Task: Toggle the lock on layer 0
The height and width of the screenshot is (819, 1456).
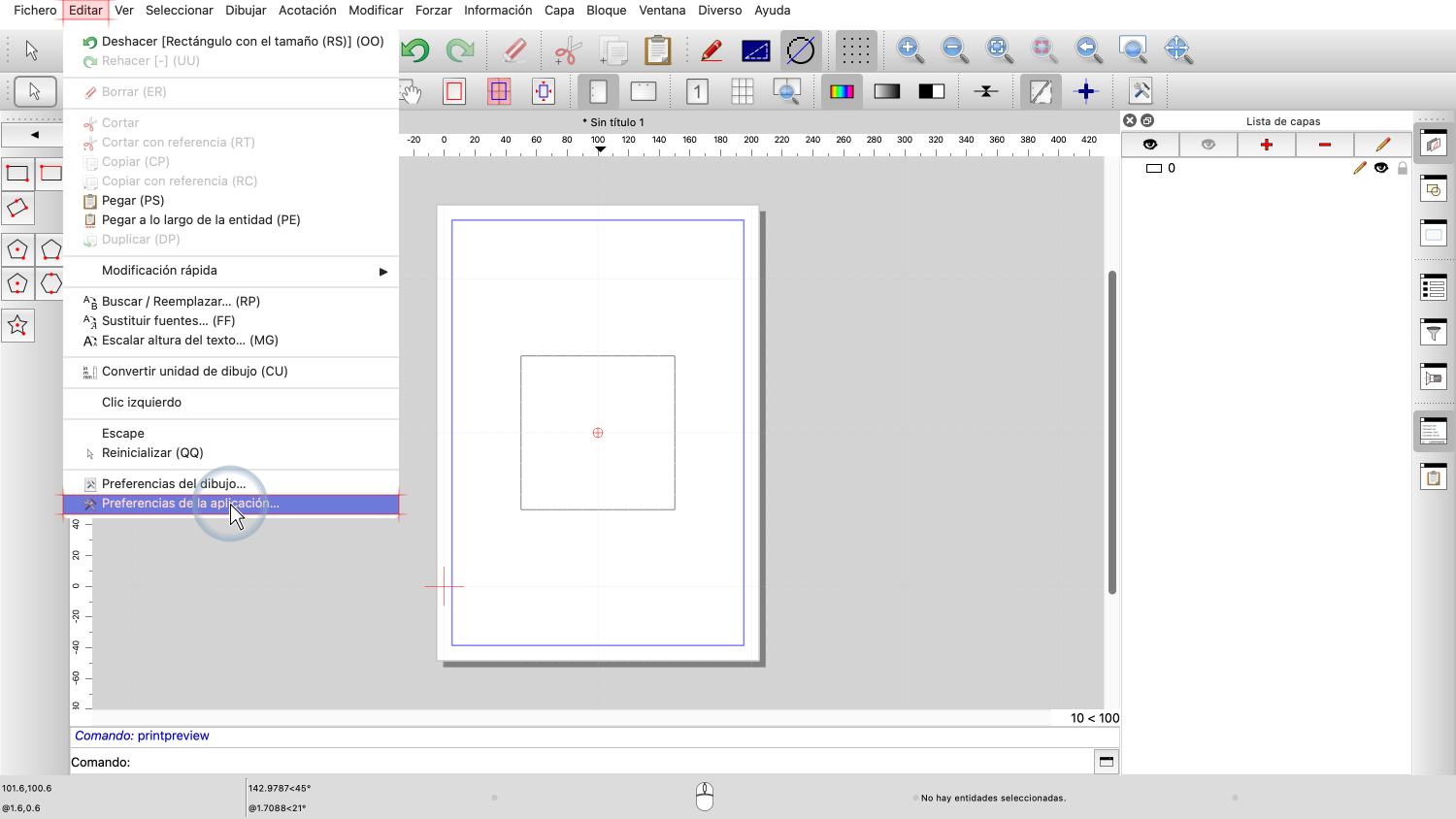Action: (x=1402, y=168)
